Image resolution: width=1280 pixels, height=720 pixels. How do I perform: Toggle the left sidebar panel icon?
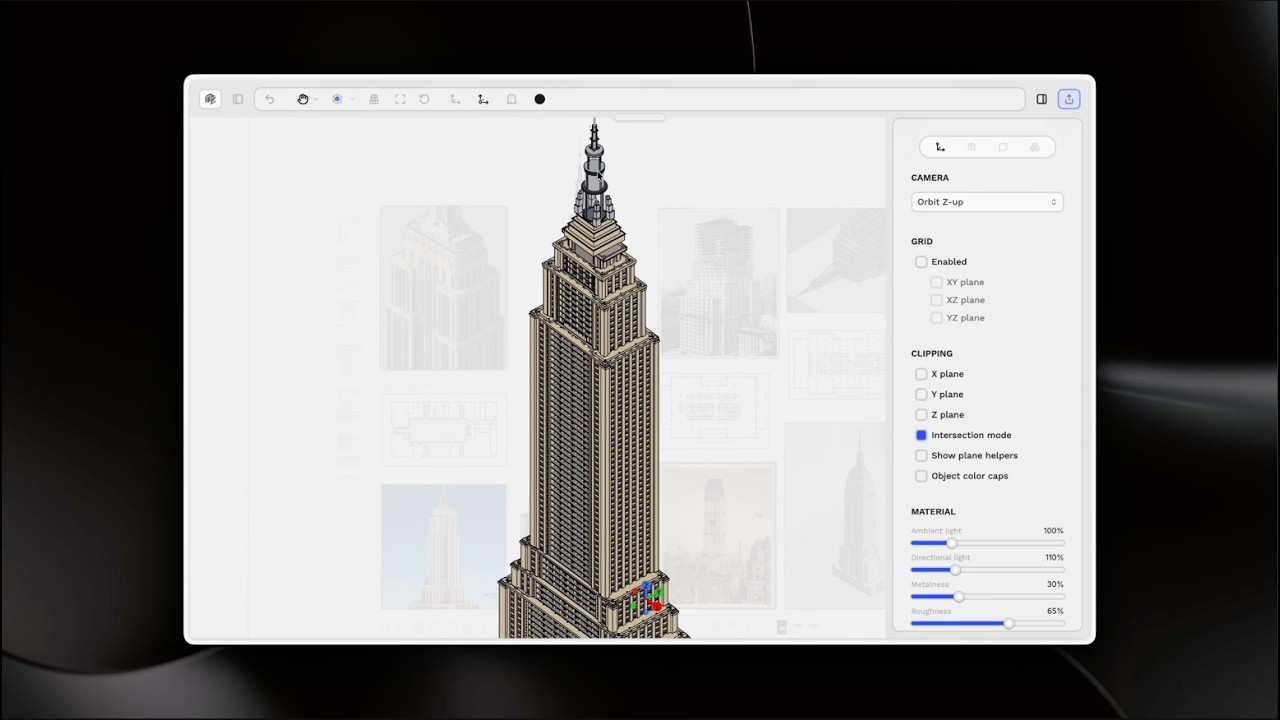point(238,99)
